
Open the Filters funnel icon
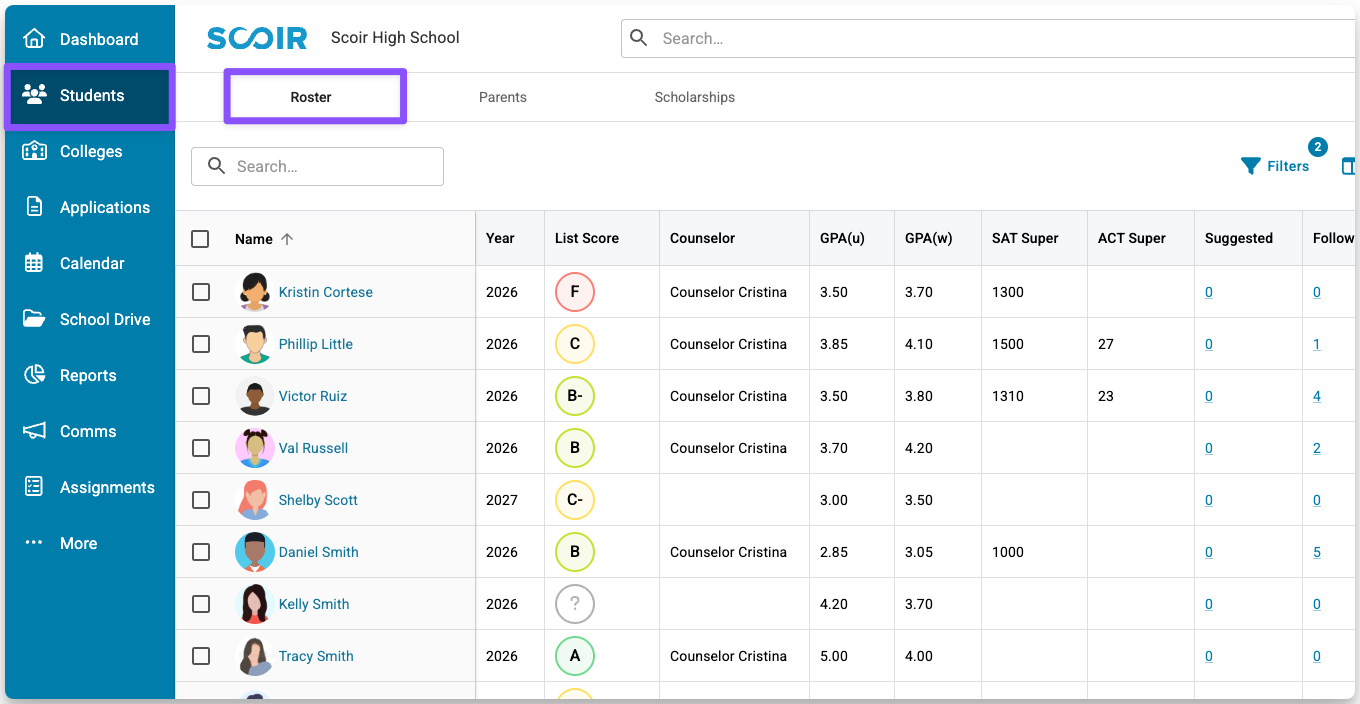click(x=1250, y=166)
